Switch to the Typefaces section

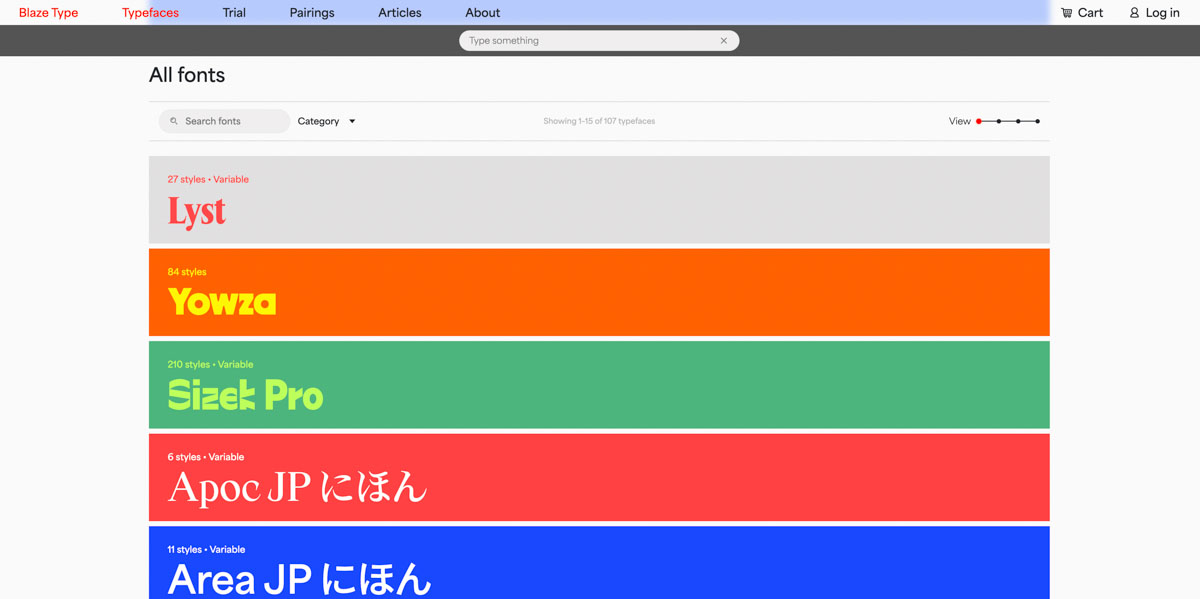click(x=150, y=12)
